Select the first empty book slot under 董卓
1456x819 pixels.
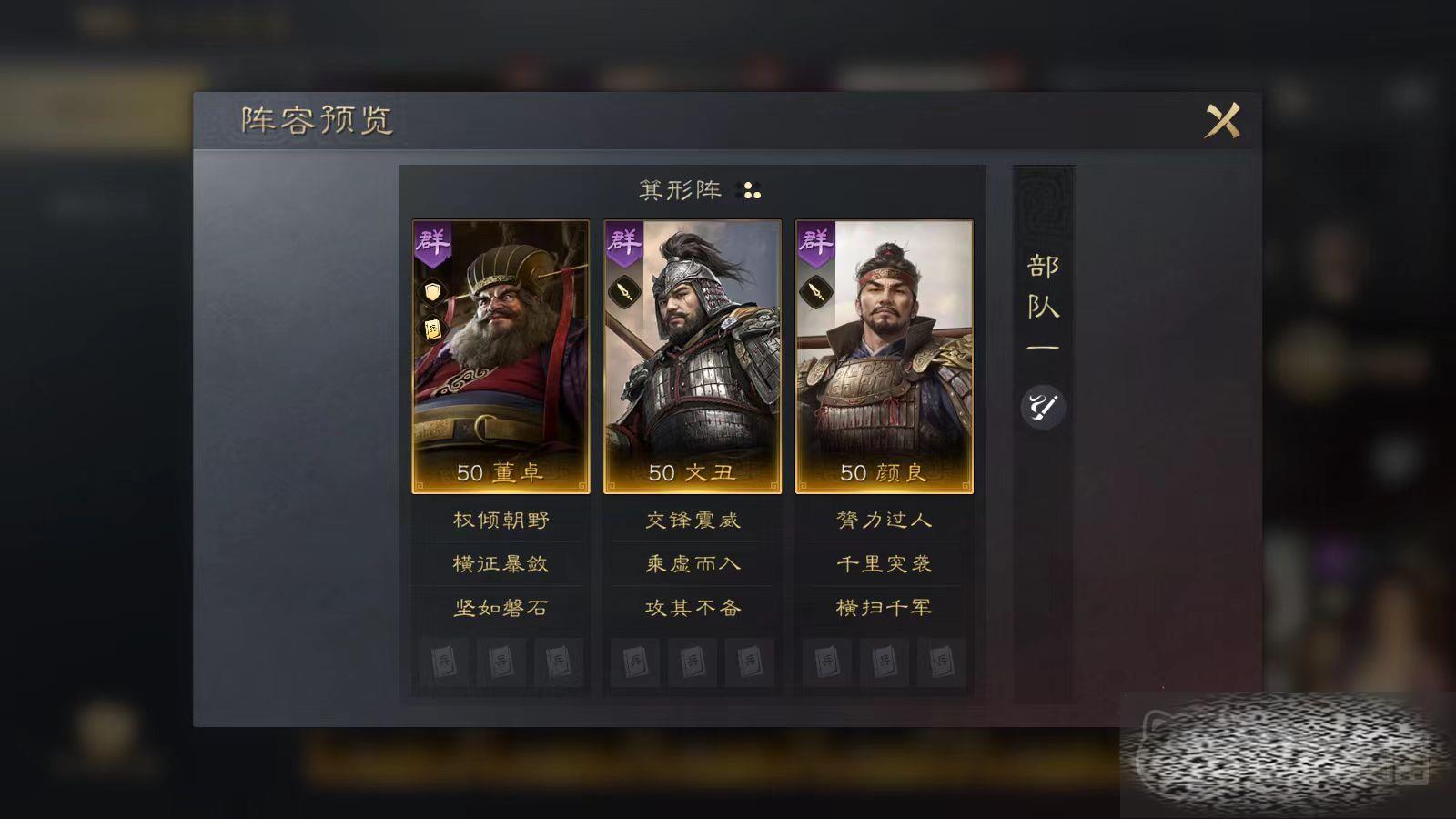444,662
